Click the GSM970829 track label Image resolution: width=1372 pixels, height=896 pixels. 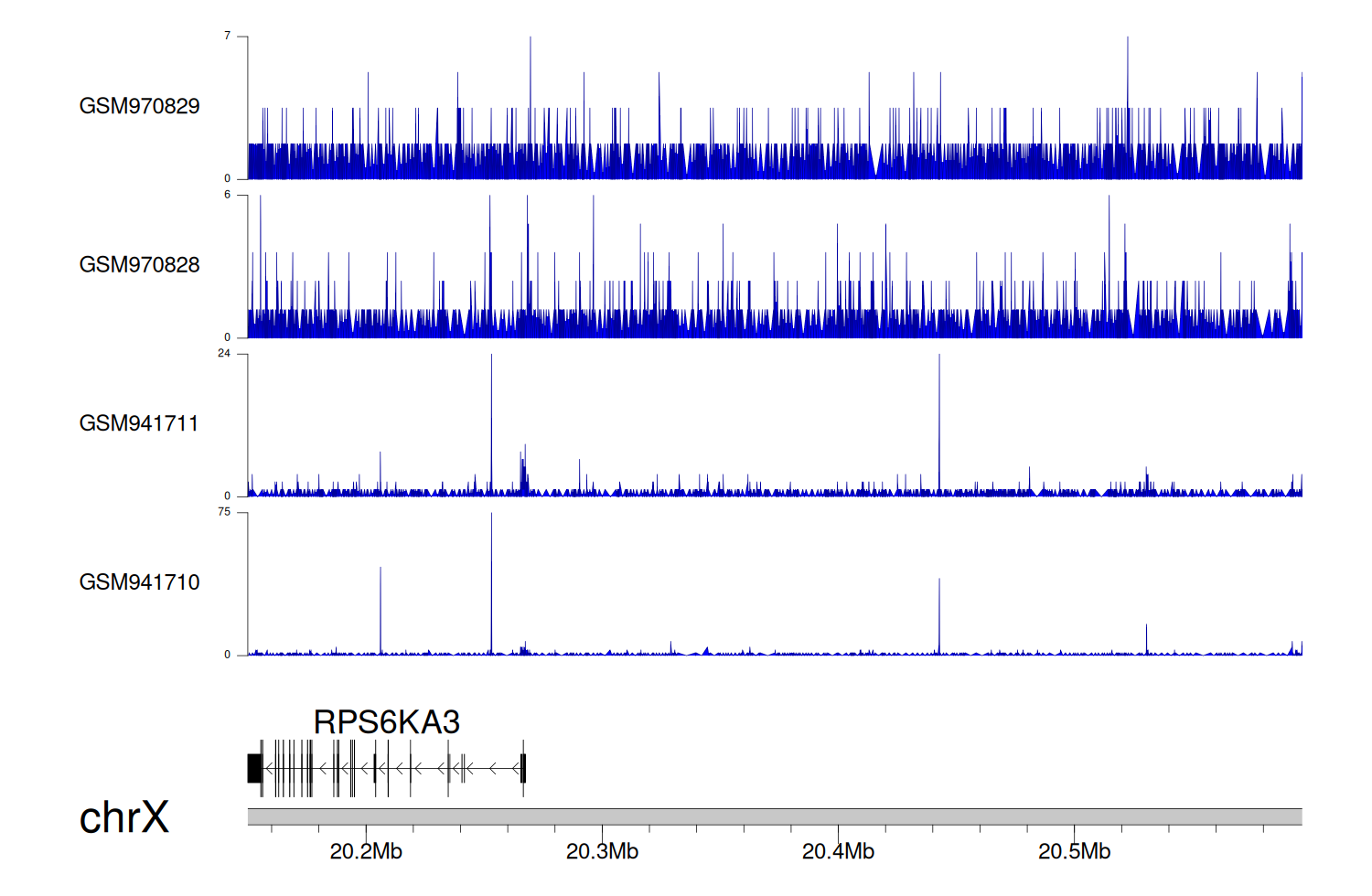(139, 106)
